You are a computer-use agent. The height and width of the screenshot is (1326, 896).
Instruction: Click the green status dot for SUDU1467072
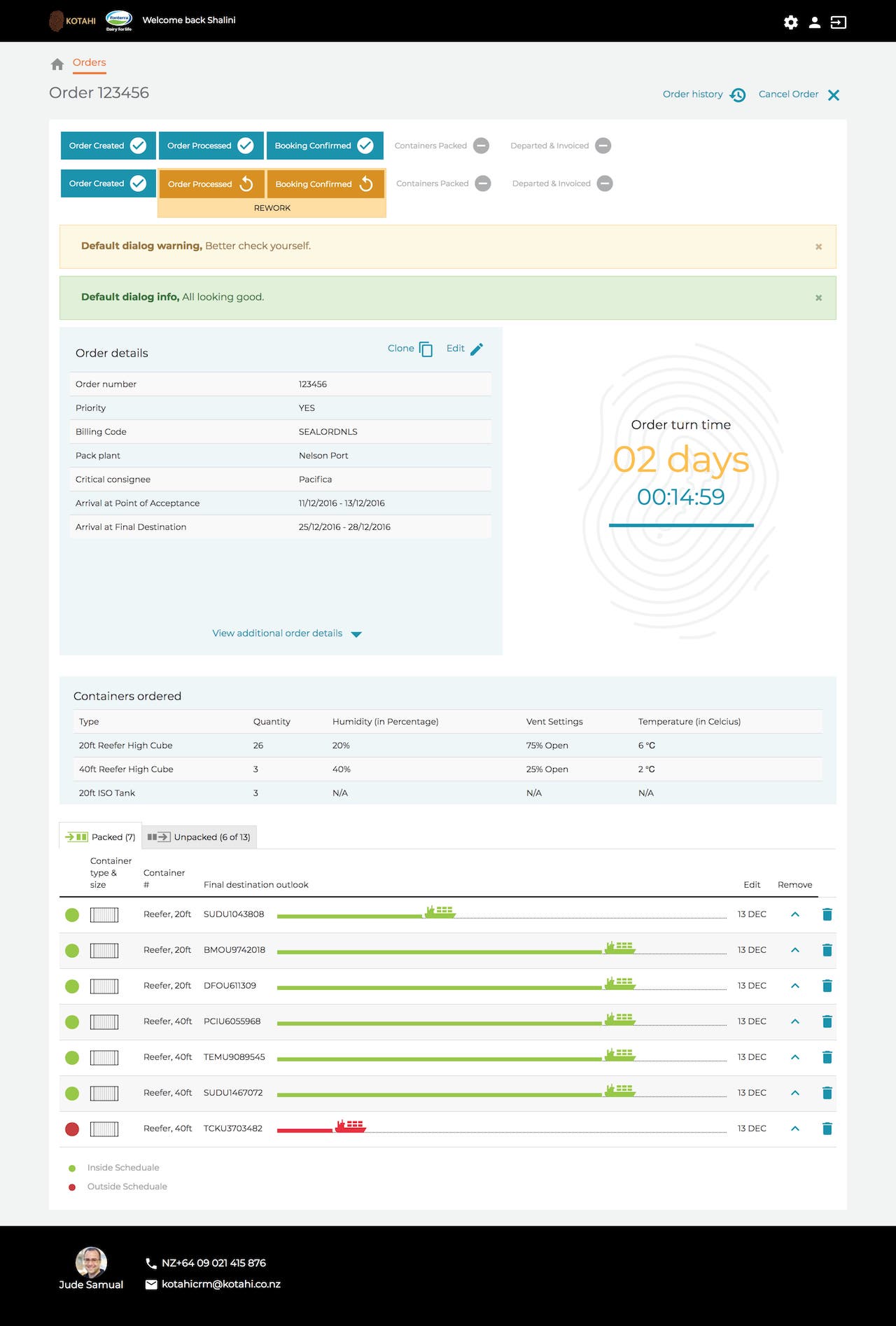coord(72,1093)
